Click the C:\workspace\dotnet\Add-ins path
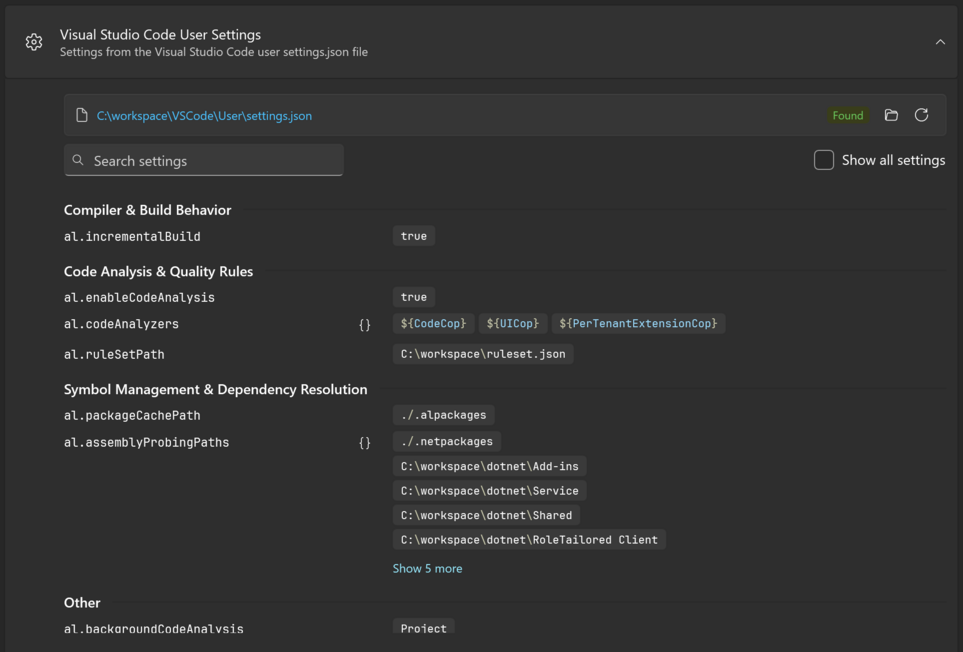 point(489,466)
